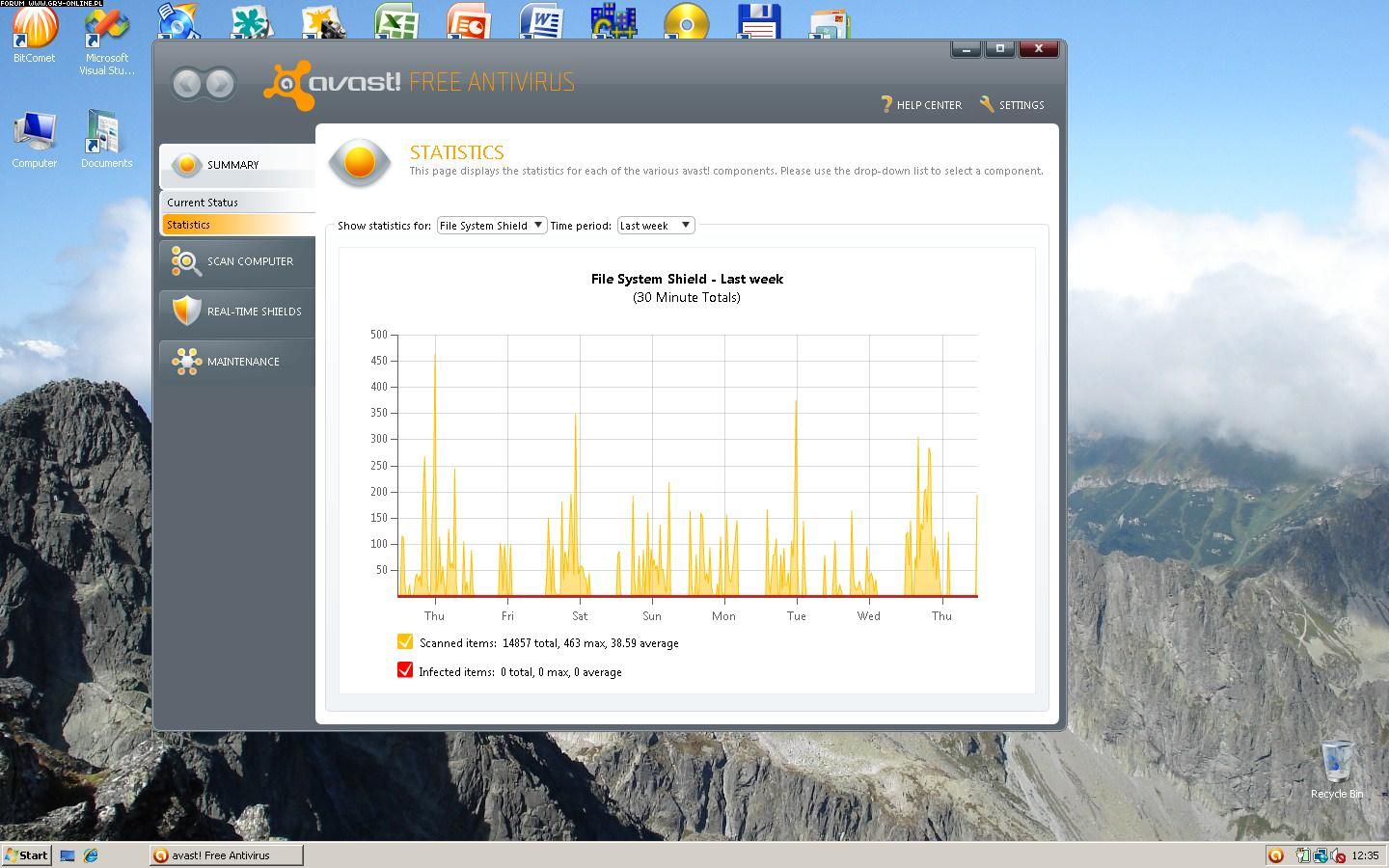Click the Maintenance flower icon
The width and height of the screenshot is (1389, 868).
[185, 362]
